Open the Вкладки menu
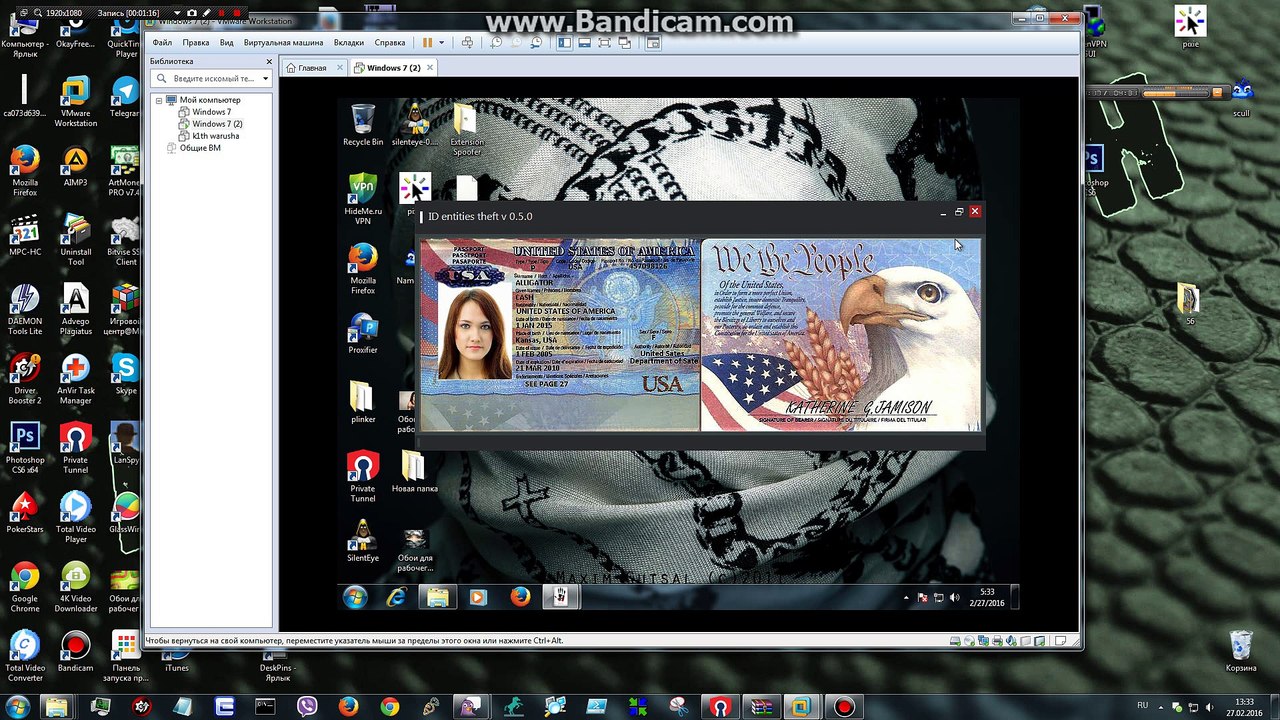Viewport: 1280px width, 720px height. tap(349, 43)
